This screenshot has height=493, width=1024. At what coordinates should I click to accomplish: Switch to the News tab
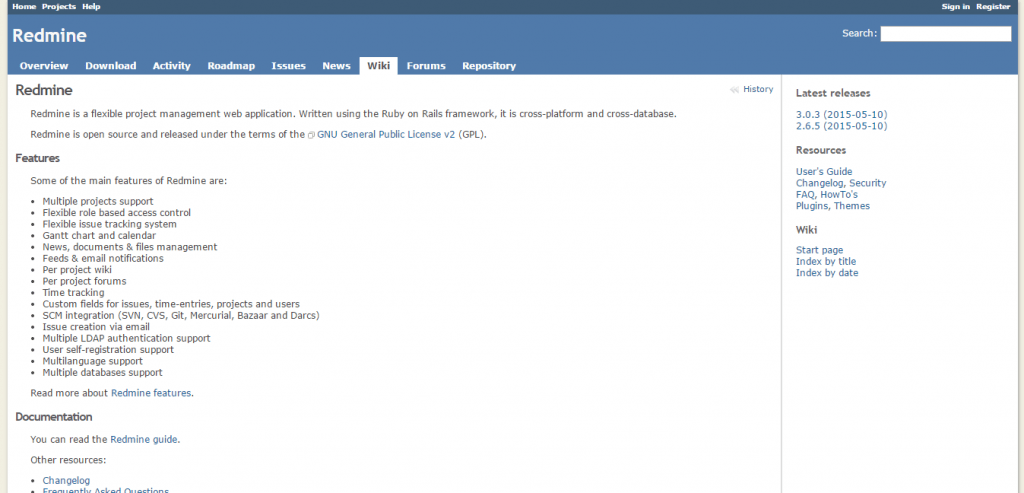(336, 66)
